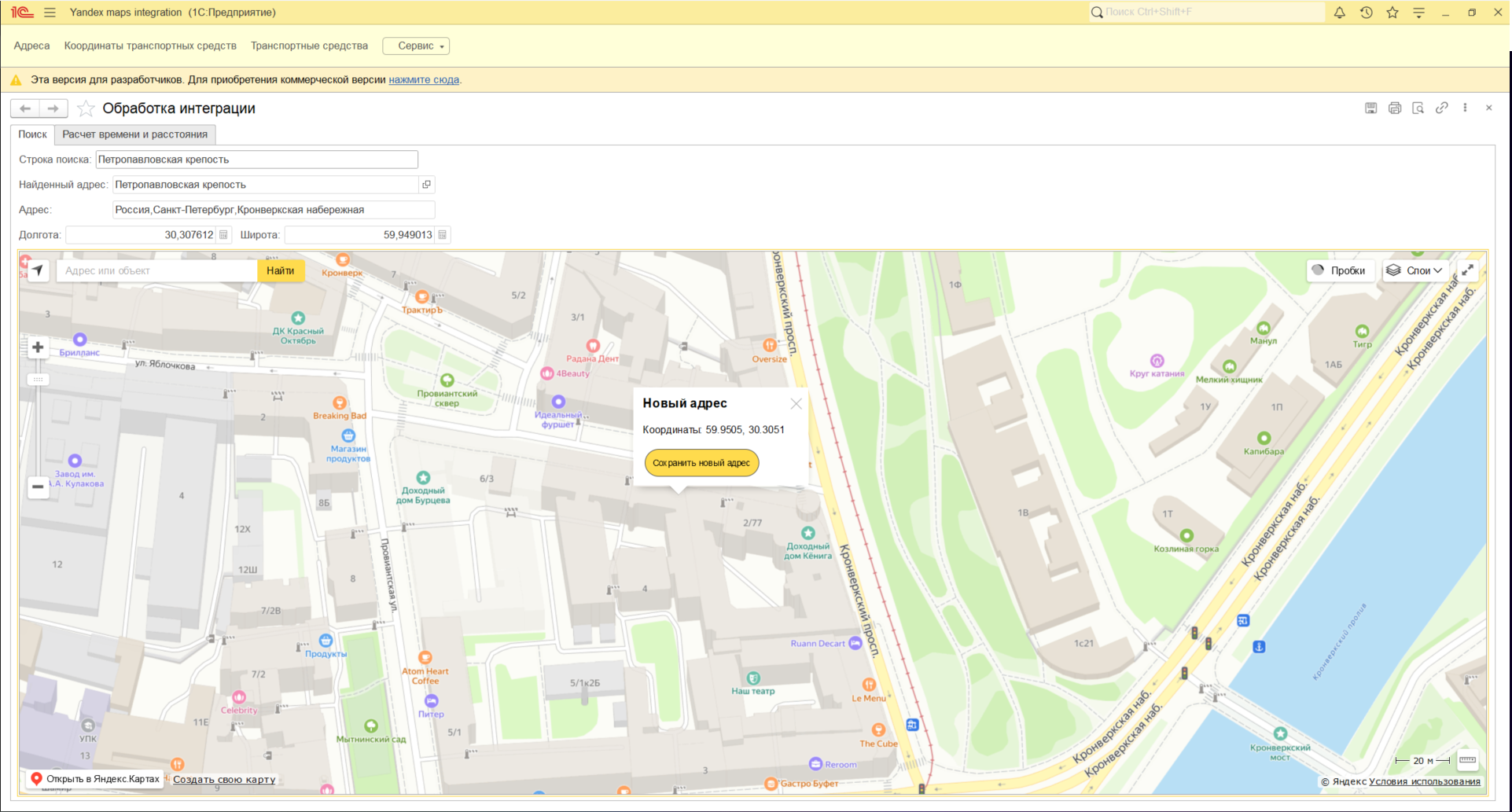1512x812 pixels.
Task: Zoom out with the minus button
Action: click(38, 487)
